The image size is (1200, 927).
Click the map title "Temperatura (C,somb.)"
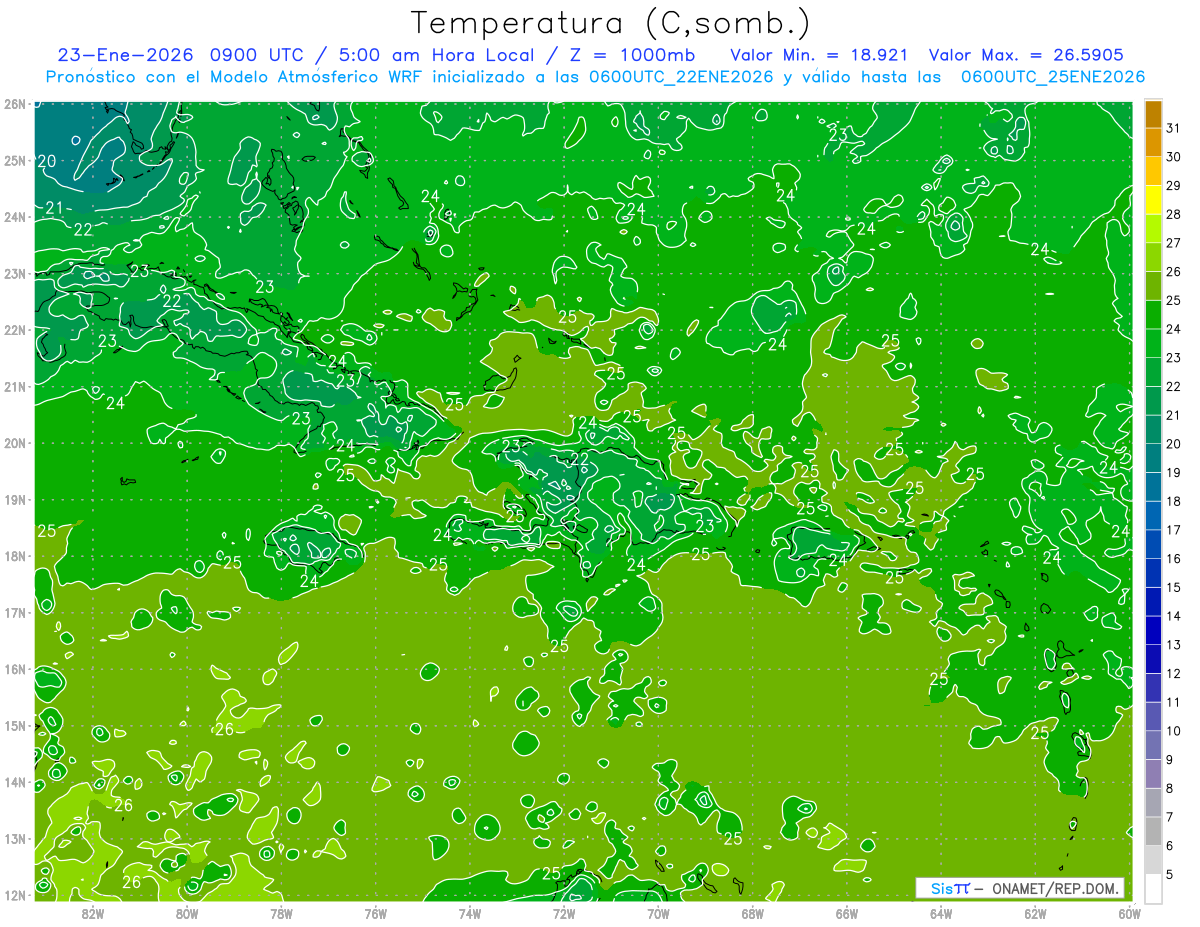click(x=610, y=23)
